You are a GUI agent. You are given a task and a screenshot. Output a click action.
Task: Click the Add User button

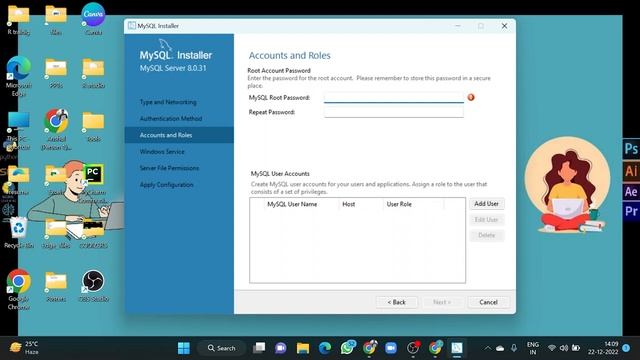486,204
